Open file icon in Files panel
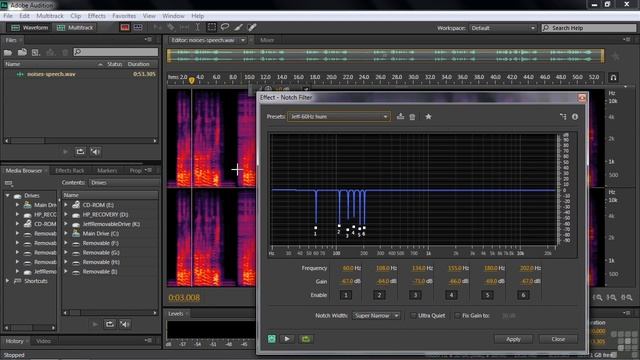Image resolution: width=640 pixels, height=360 pixels. [8, 52]
